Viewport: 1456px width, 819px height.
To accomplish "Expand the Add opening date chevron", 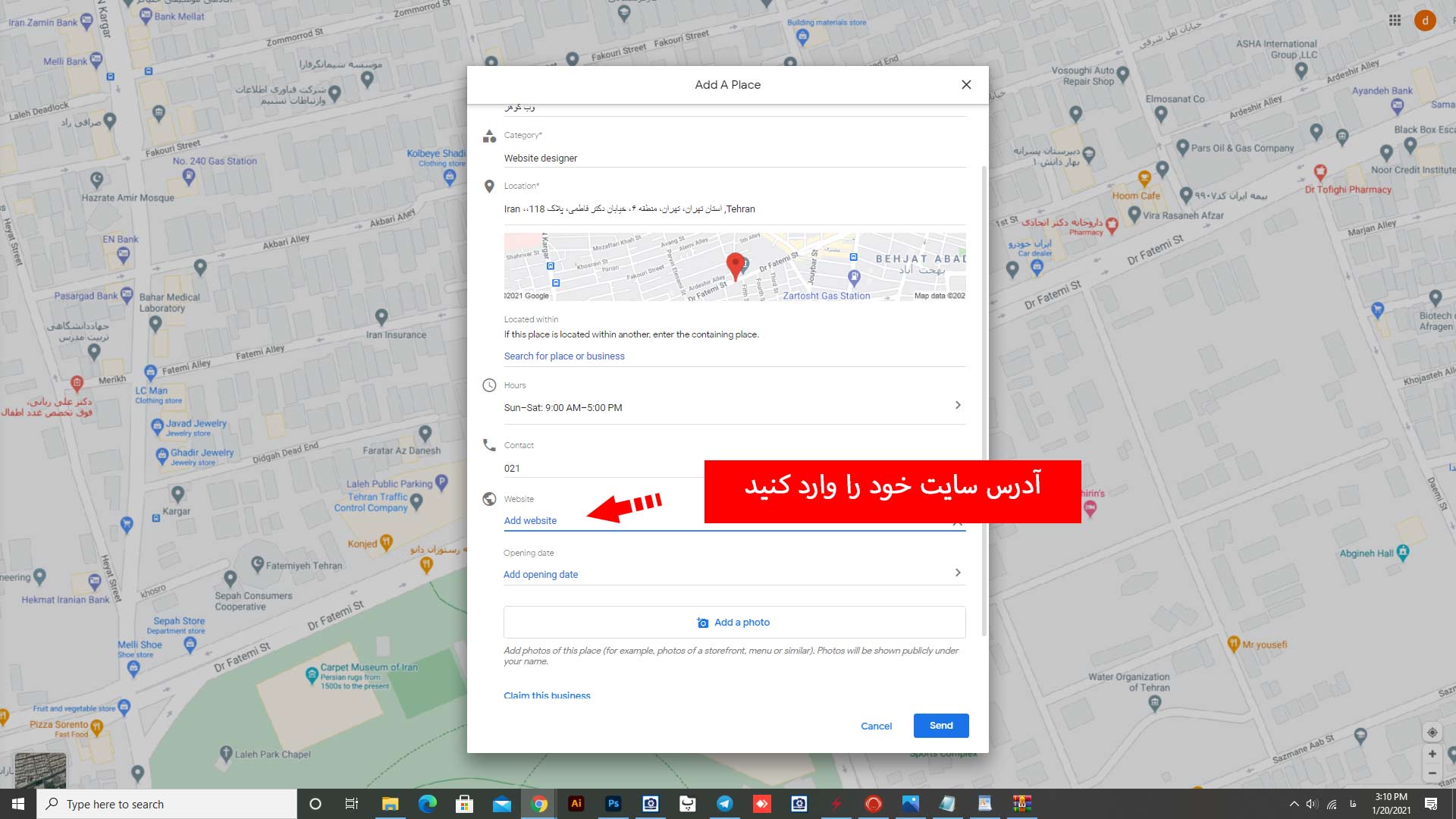I will coord(958,573).
